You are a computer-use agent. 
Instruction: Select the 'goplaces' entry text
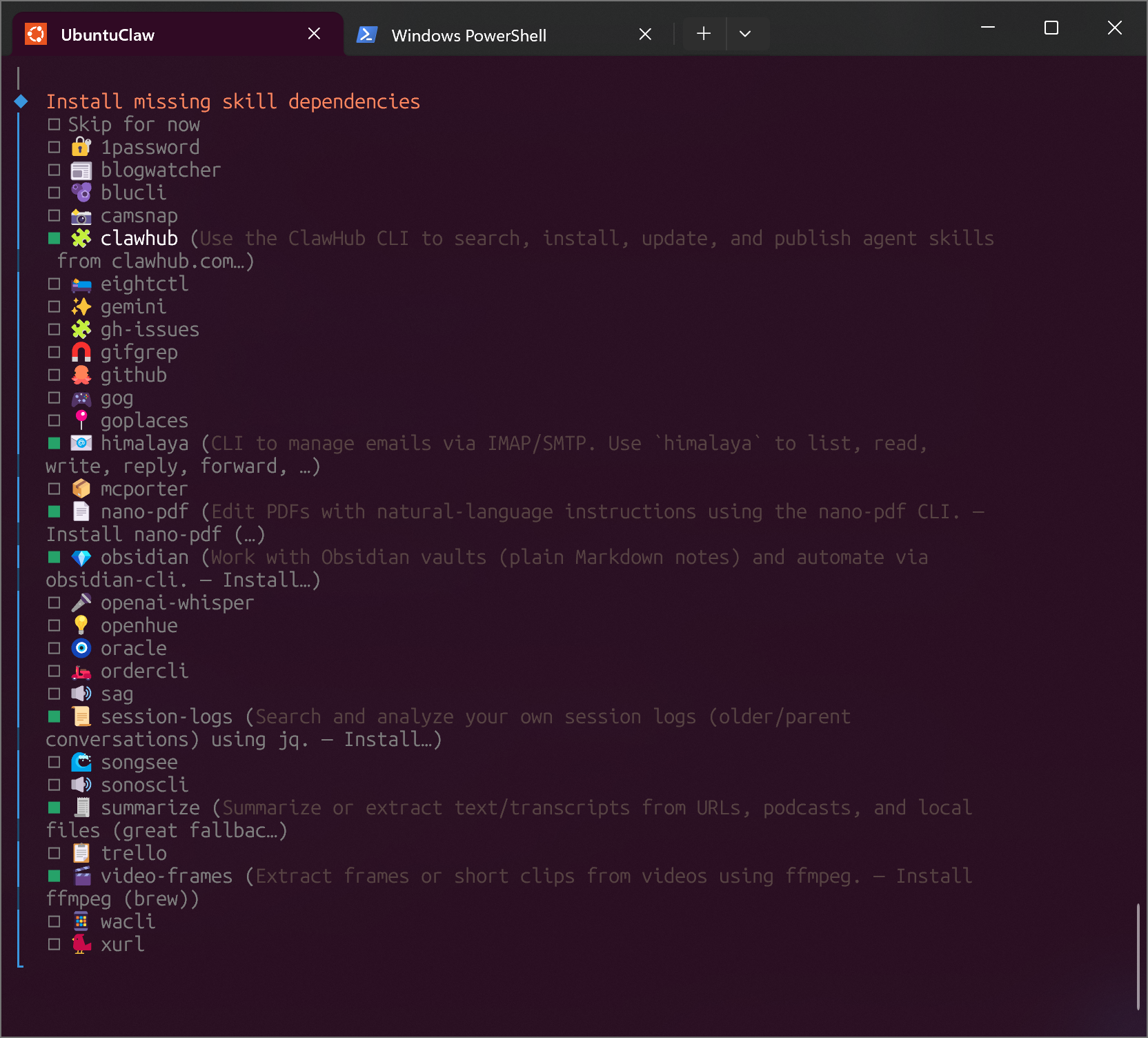click(x=144, y=420)
